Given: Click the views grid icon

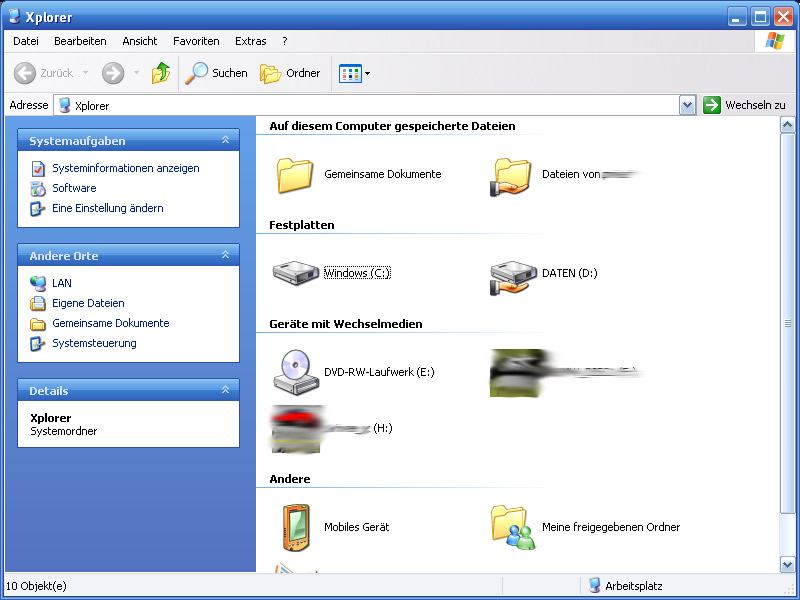Looking at the screenshot, I should click(350, 73).
